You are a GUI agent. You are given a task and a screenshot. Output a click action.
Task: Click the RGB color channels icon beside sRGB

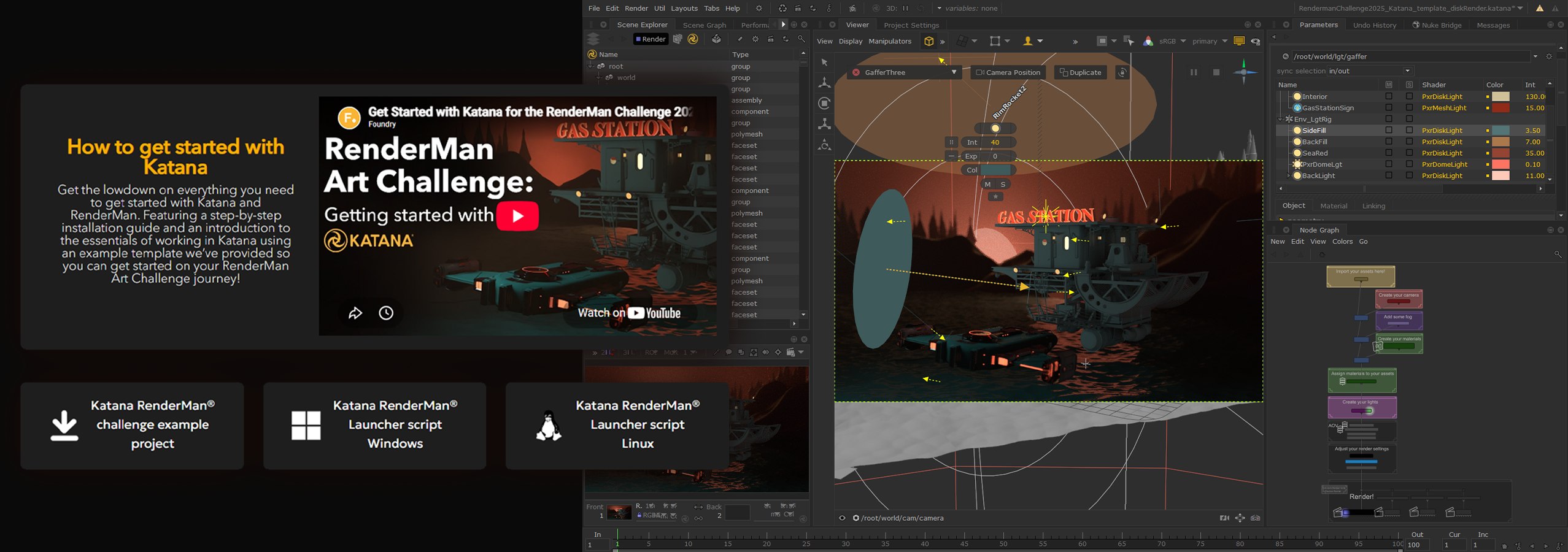point(1148,41)
